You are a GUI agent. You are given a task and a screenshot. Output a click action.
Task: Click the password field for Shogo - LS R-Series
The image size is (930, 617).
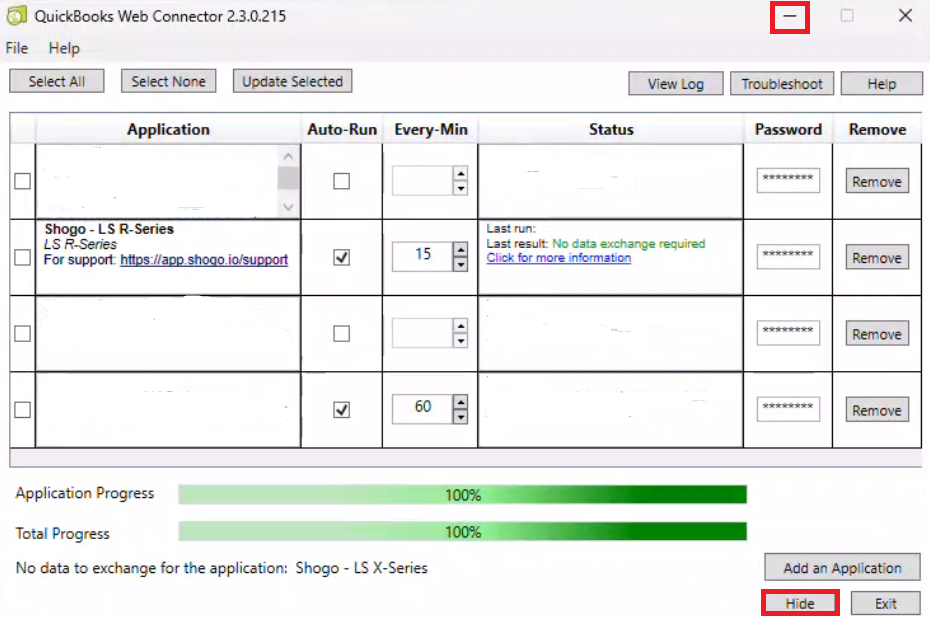point(788,256)
